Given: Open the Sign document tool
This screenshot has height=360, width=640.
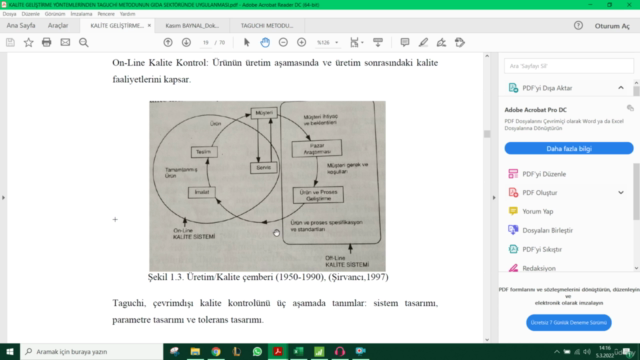Looking at the screenshot, I should pos(441,42).
